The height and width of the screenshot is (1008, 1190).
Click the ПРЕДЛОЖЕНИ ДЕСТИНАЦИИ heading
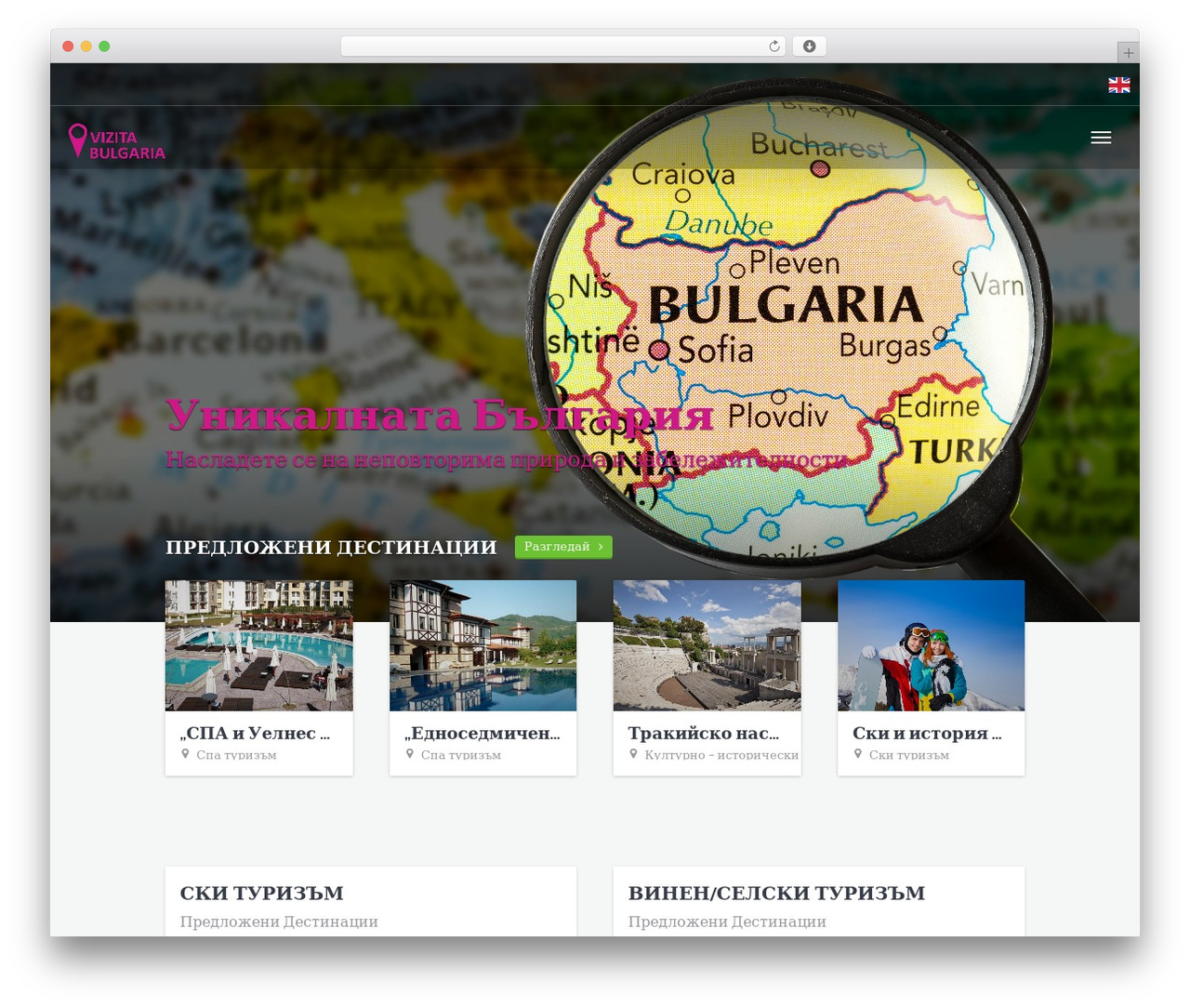tap(331, 548)
